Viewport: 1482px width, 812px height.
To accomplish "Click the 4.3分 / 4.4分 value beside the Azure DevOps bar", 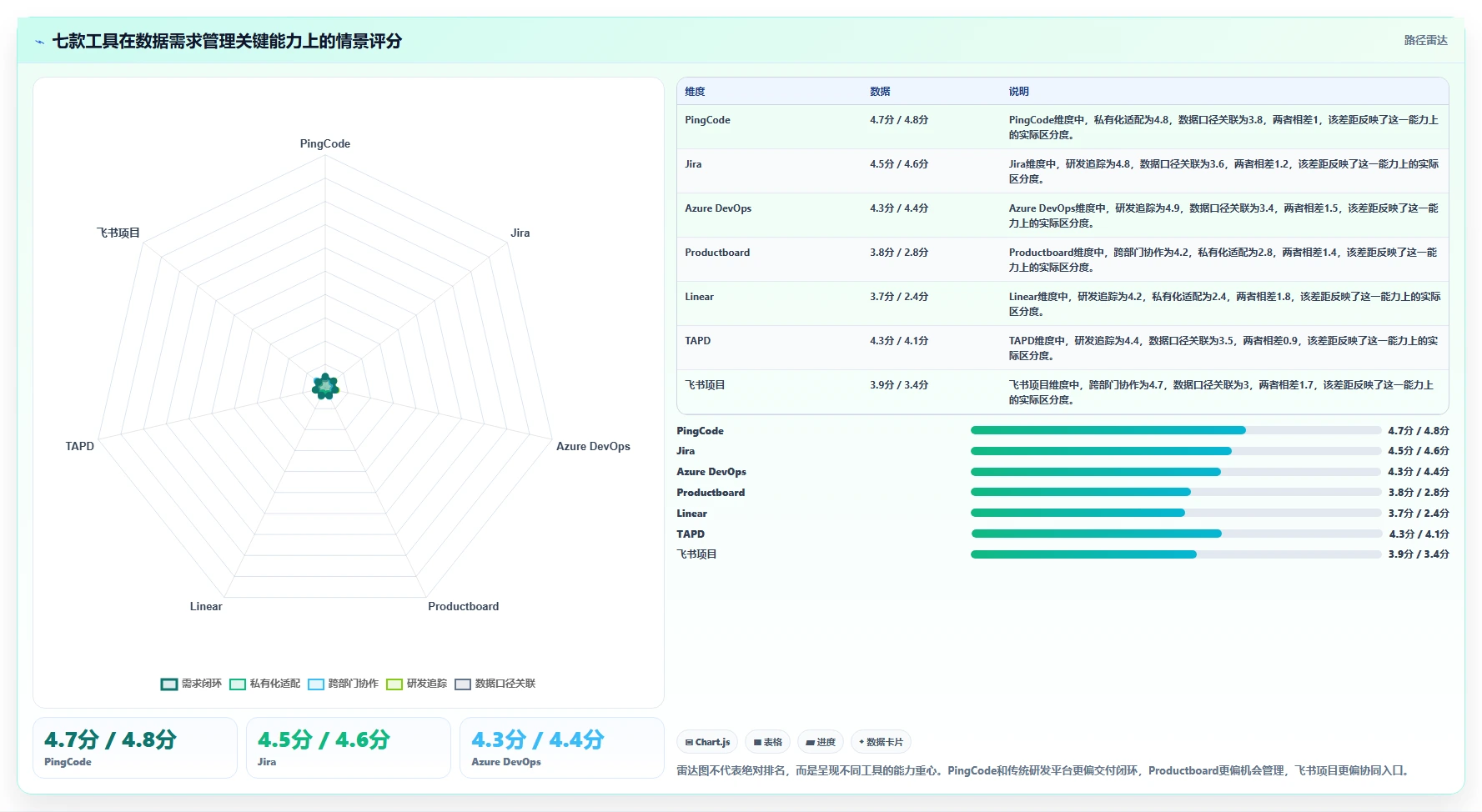I will pos(1419,472).
